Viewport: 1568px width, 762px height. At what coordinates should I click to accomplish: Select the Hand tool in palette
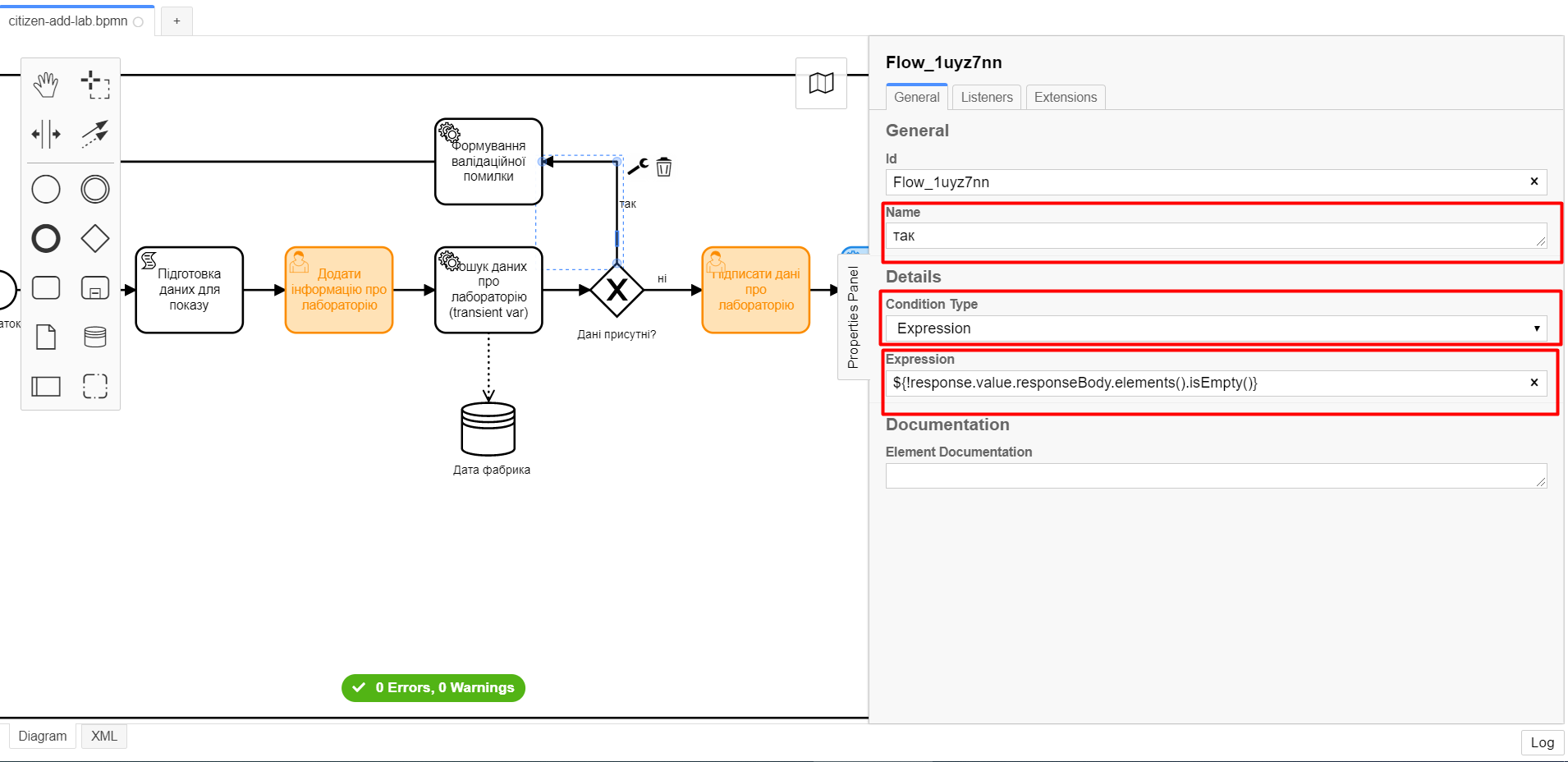click(46, 84)
